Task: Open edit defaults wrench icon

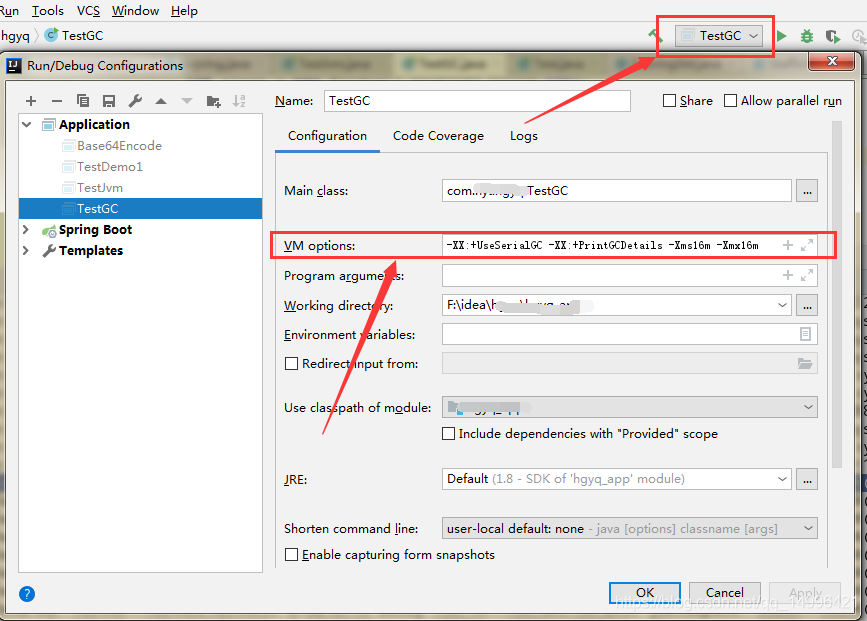Action: coord(135,101)
